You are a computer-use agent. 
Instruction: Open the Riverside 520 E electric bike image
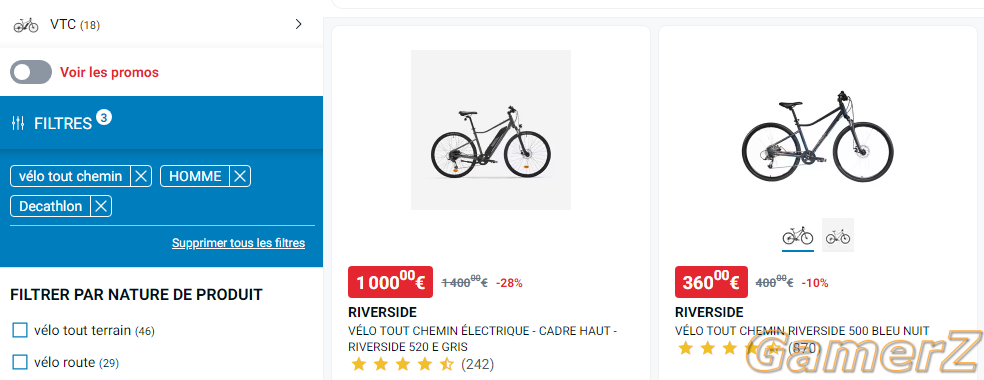pyautogui.click(x=491, y=130)
